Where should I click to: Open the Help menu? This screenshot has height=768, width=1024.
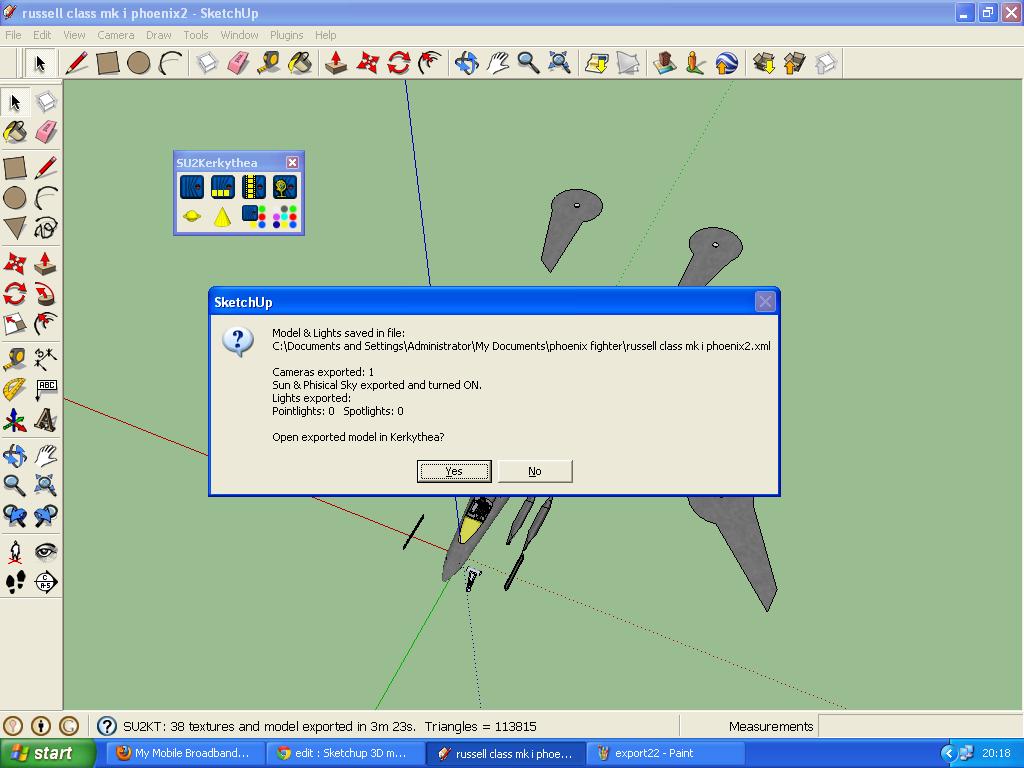[325, 35]
